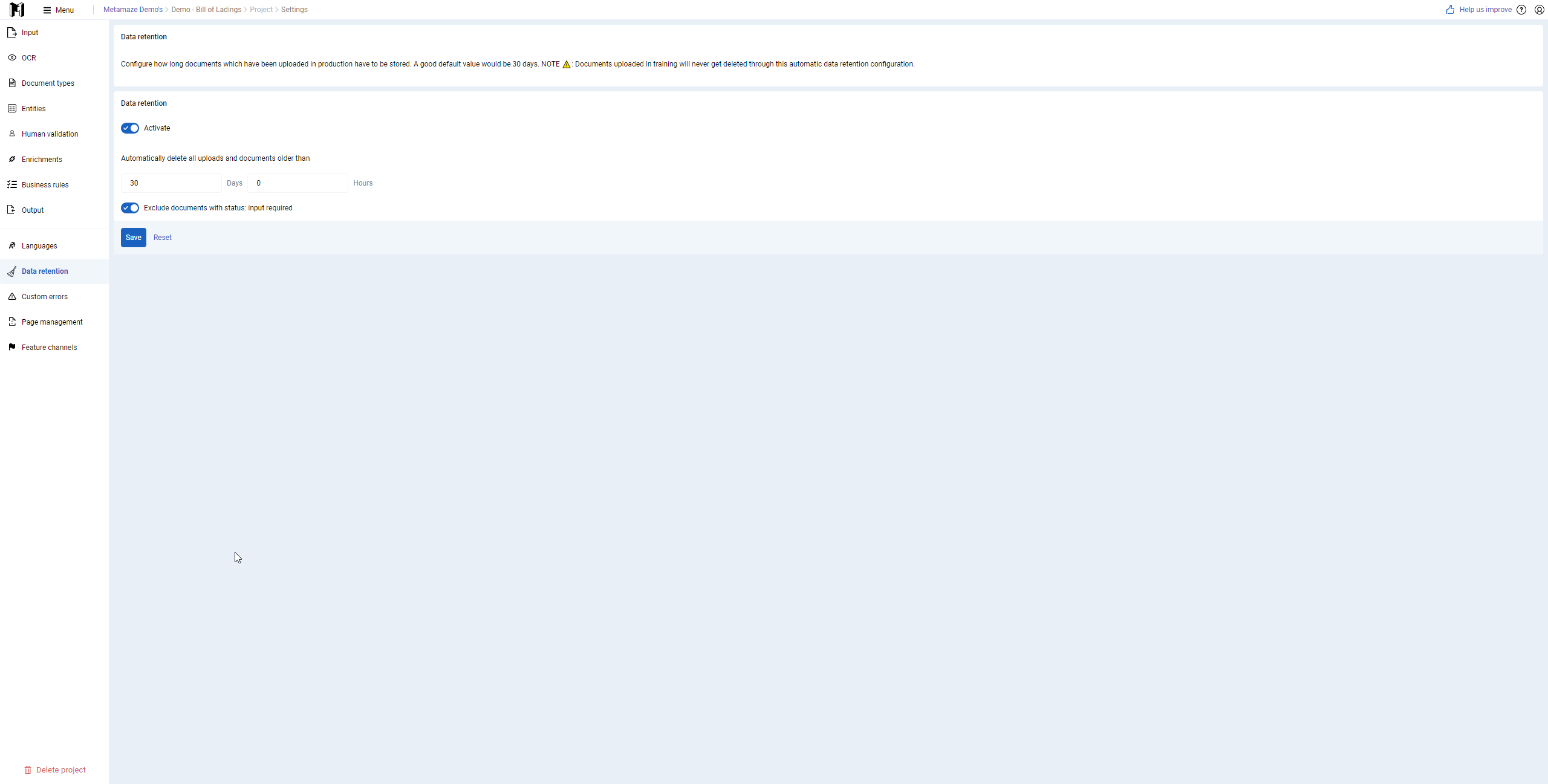Click the help question mark icon
The height and width of the screenshot is (784, 1548).
point(1521,10)
